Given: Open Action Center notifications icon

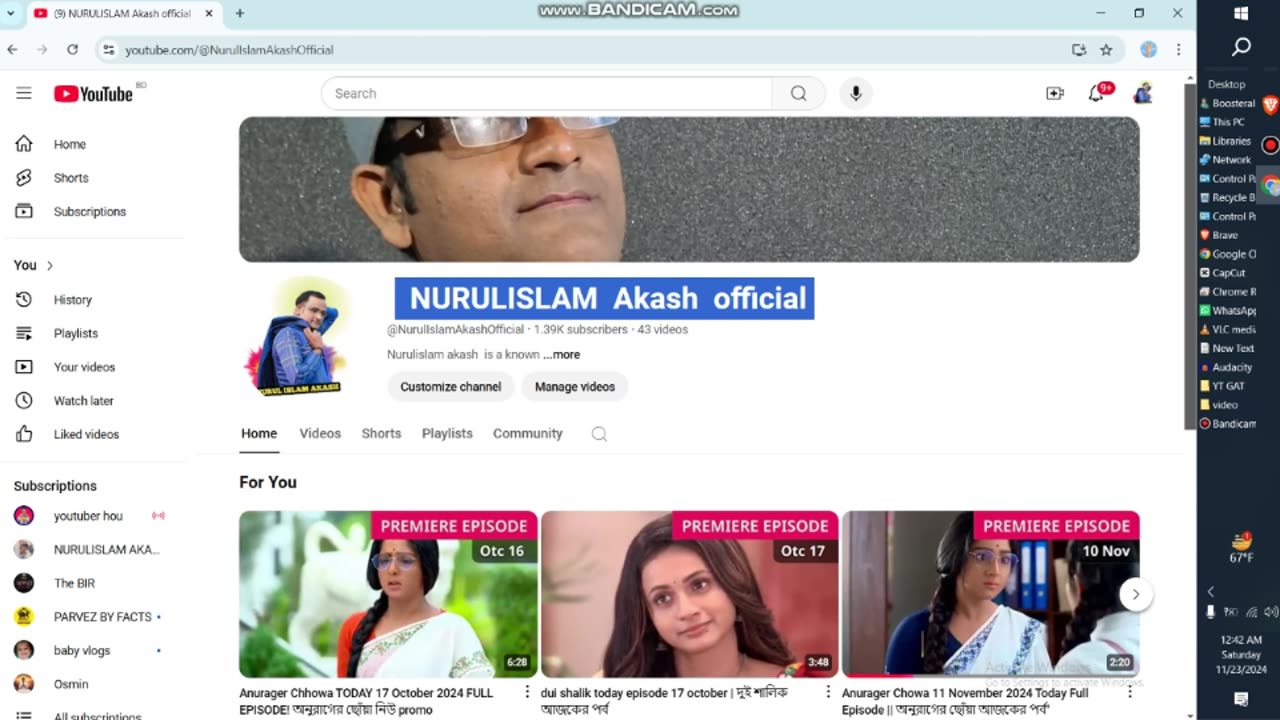Looking at the screenshot, I should pos(1241,699).
